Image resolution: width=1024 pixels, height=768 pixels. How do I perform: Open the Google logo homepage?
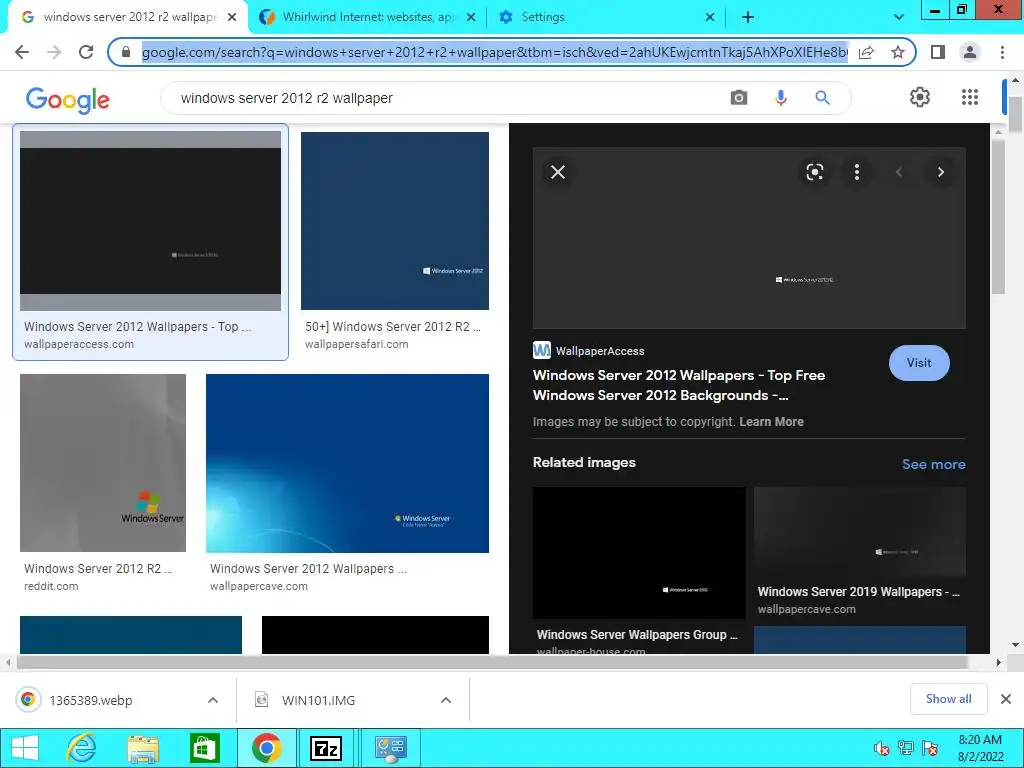68,100
